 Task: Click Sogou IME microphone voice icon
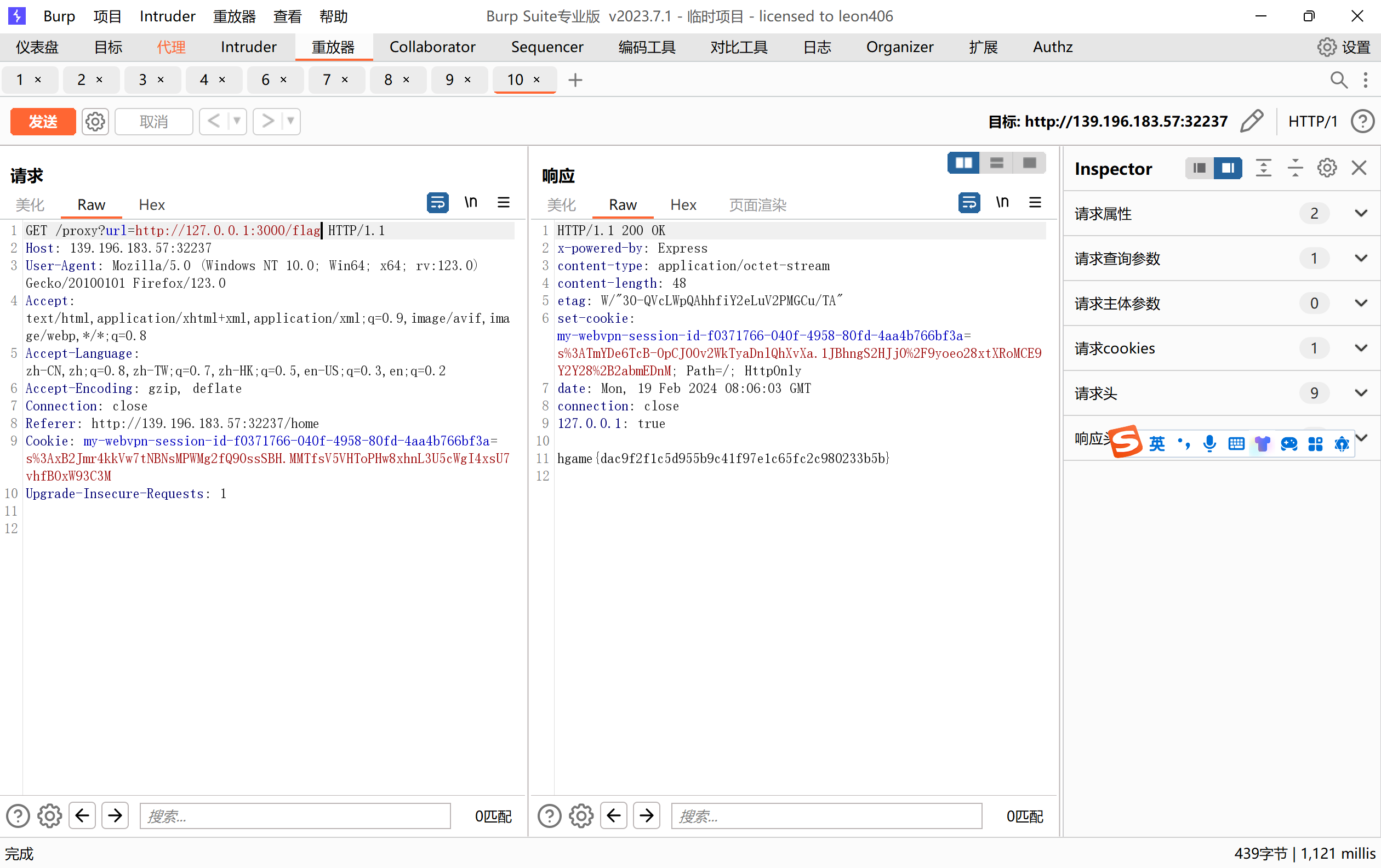tap(1209, 443)
